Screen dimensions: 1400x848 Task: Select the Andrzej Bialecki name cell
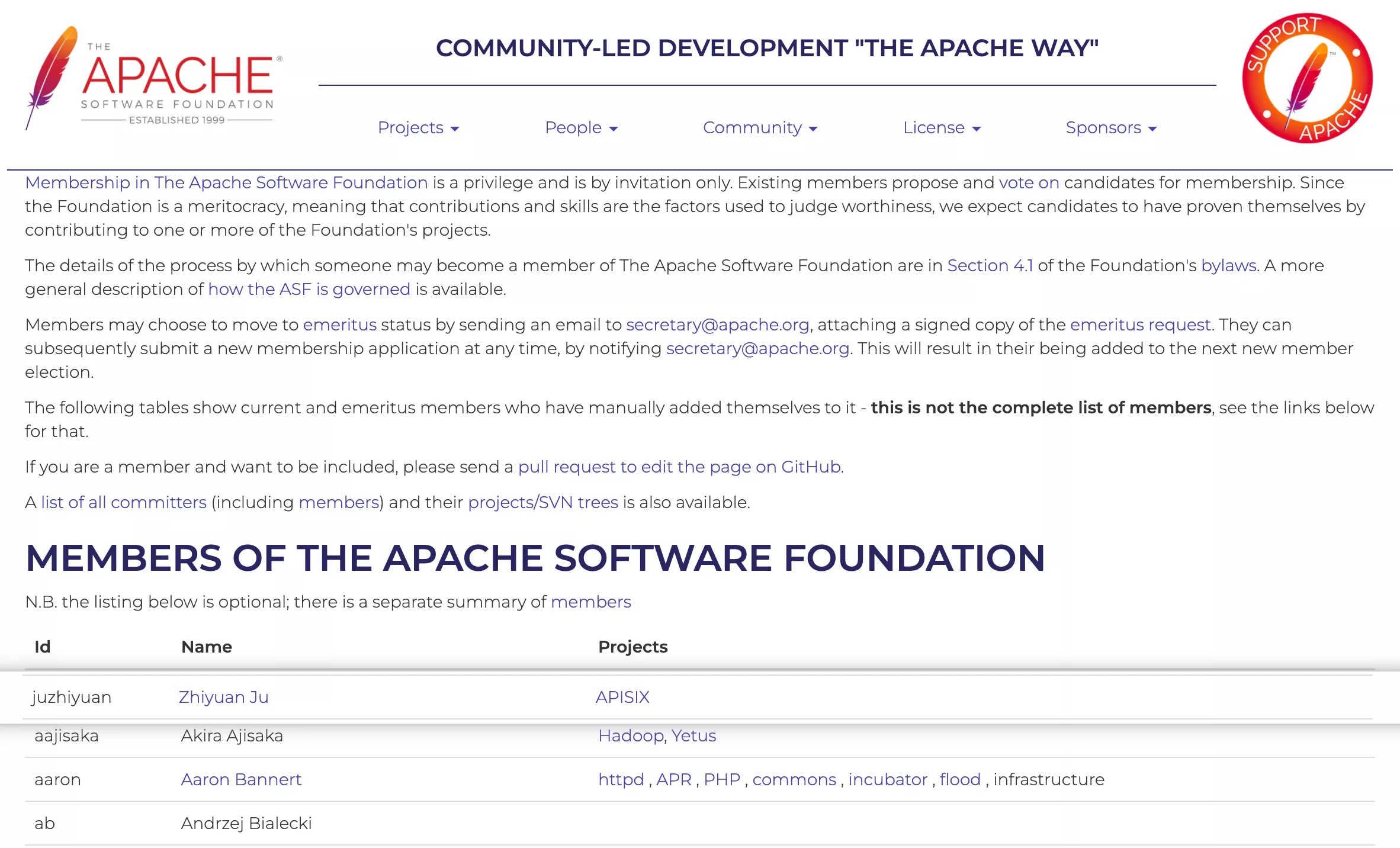pyautogui.click(x=246, y=823)
